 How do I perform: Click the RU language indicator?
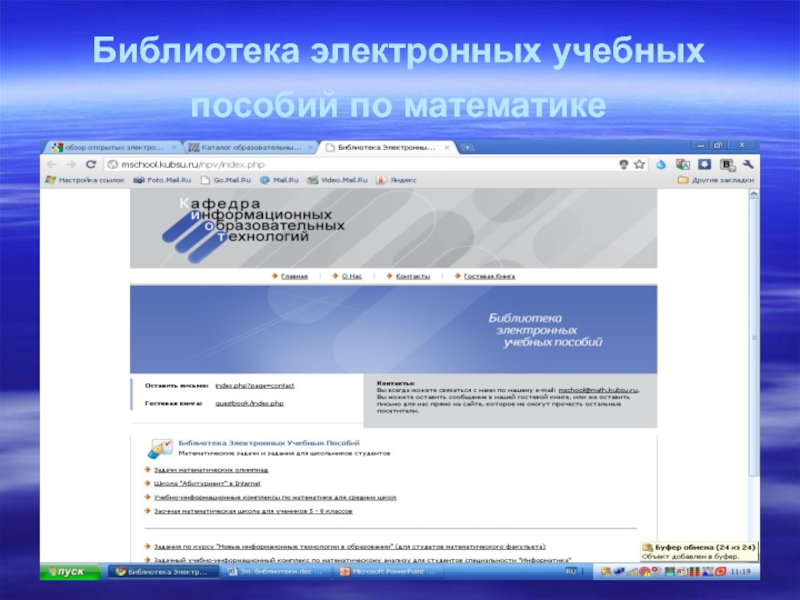[571, 571]
